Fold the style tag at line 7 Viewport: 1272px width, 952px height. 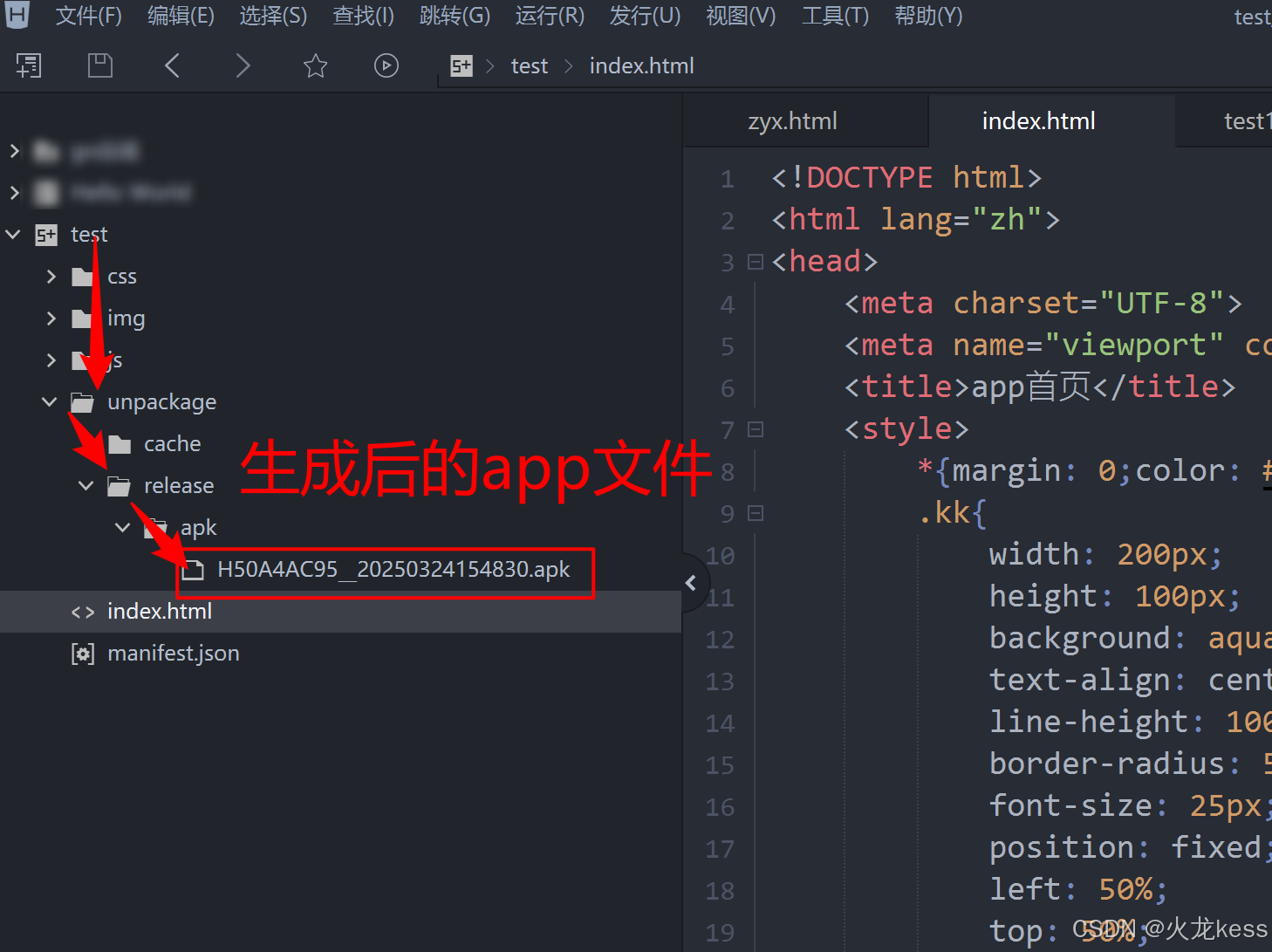756,429
